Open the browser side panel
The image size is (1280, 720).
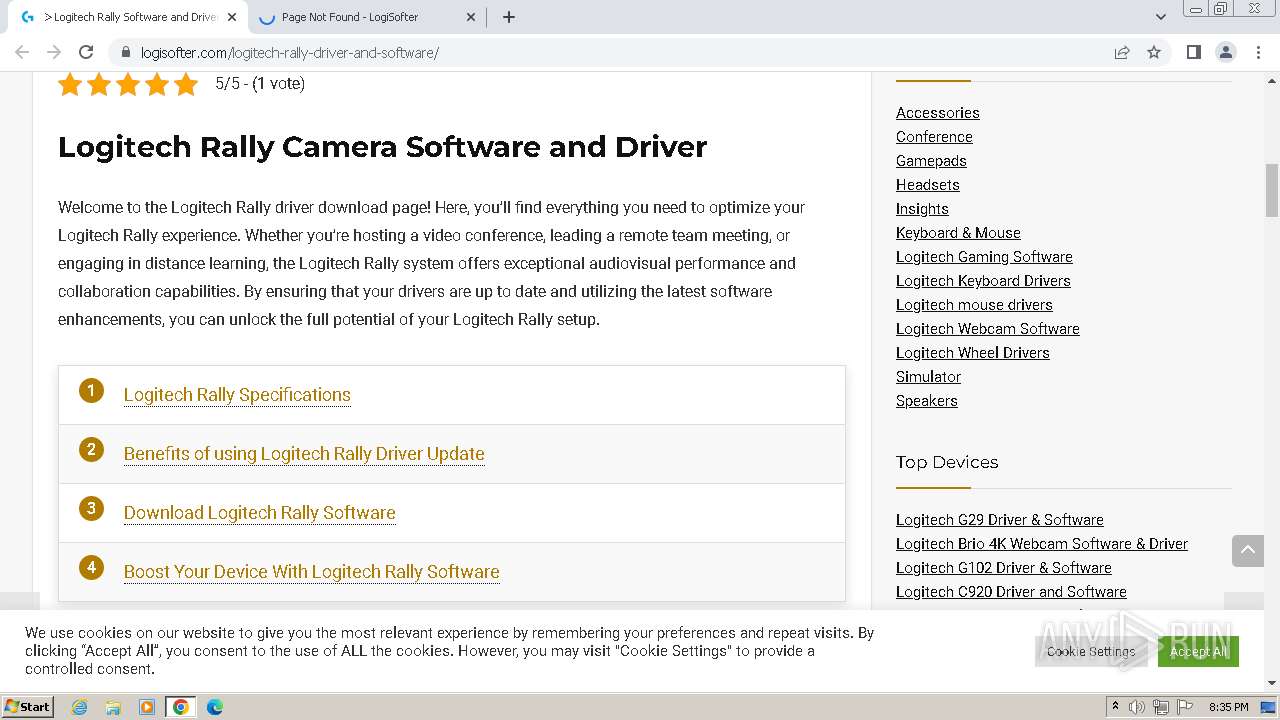(1193, 52)
